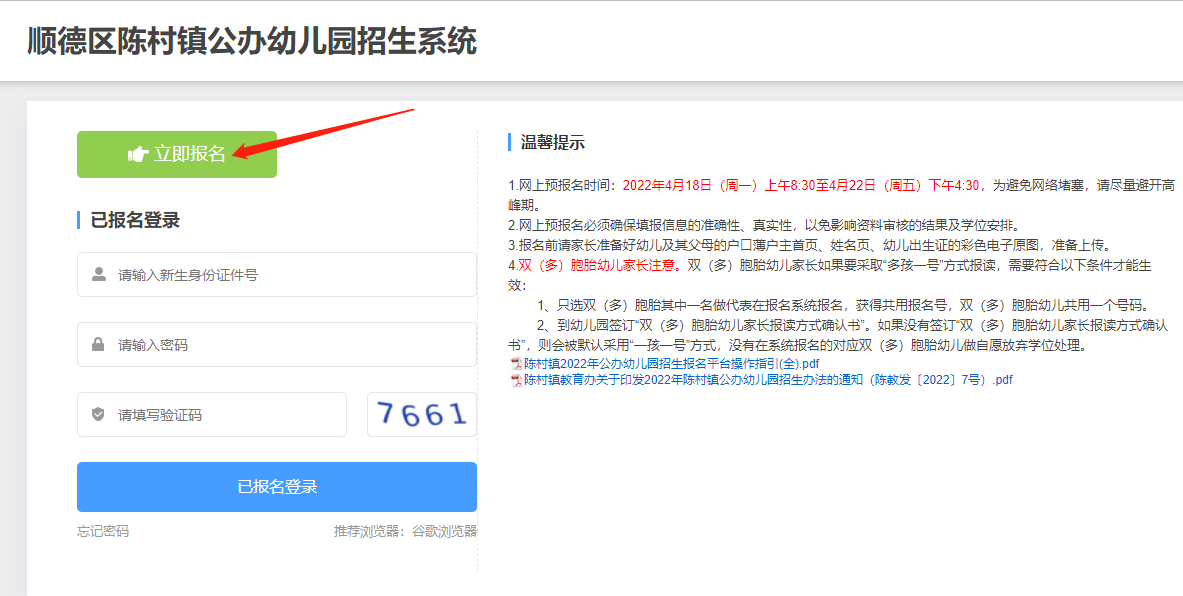Open 陈村镇2022年公办幼儿园招生报名平台操作指引 PDF link
Screen dimensions: 1183x596
pos(671,363)
